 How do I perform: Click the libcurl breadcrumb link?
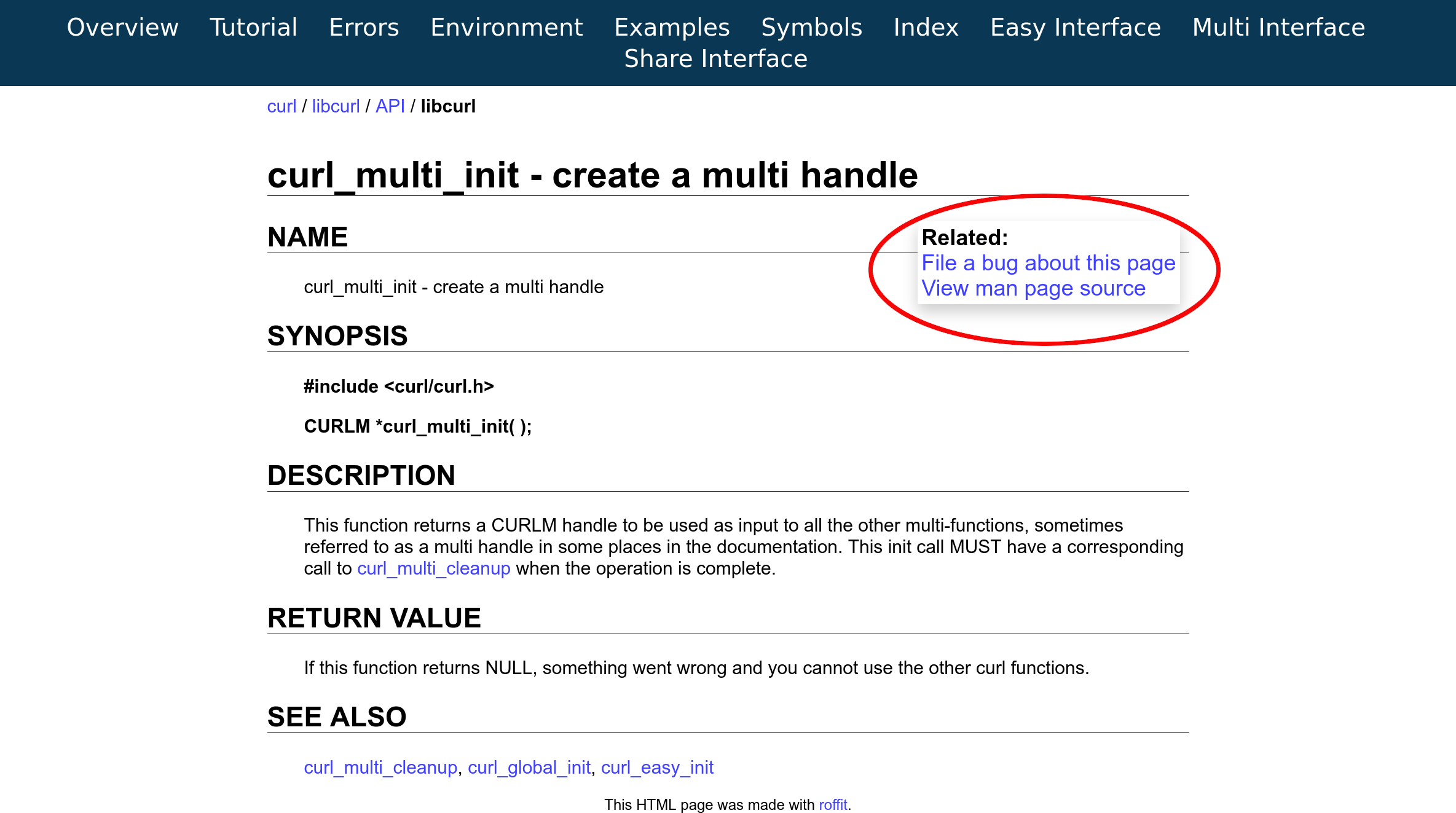pos(335,107)
